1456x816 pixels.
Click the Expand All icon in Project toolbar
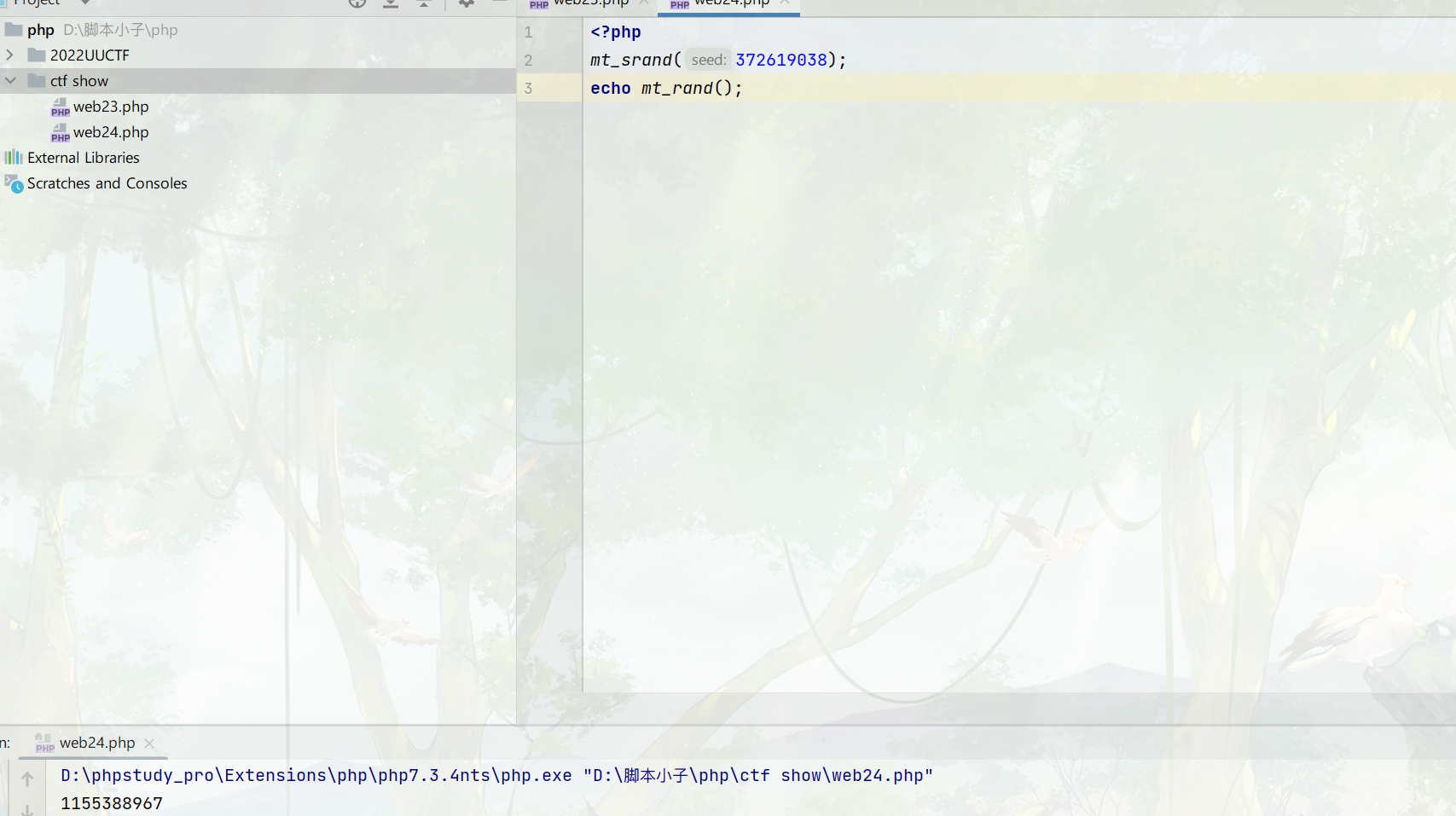tap(391, 3)
